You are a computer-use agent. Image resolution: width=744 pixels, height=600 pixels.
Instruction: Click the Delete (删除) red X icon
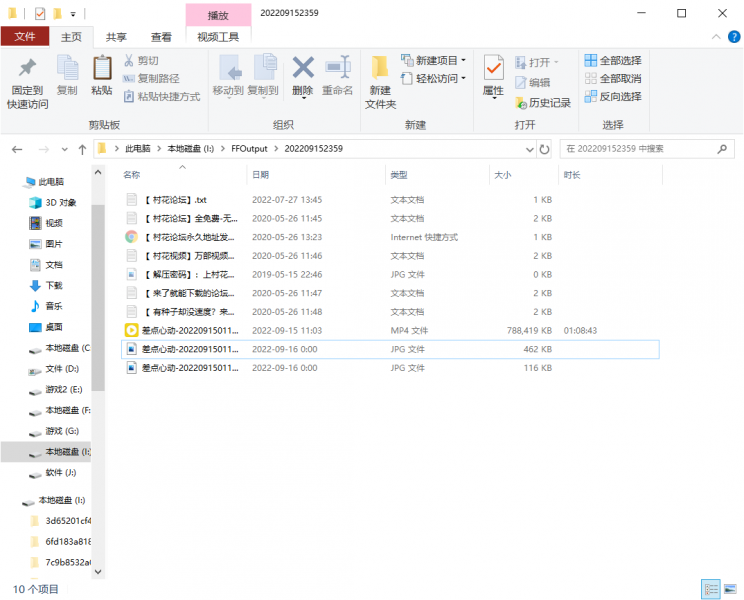click(x=302, y=69)
